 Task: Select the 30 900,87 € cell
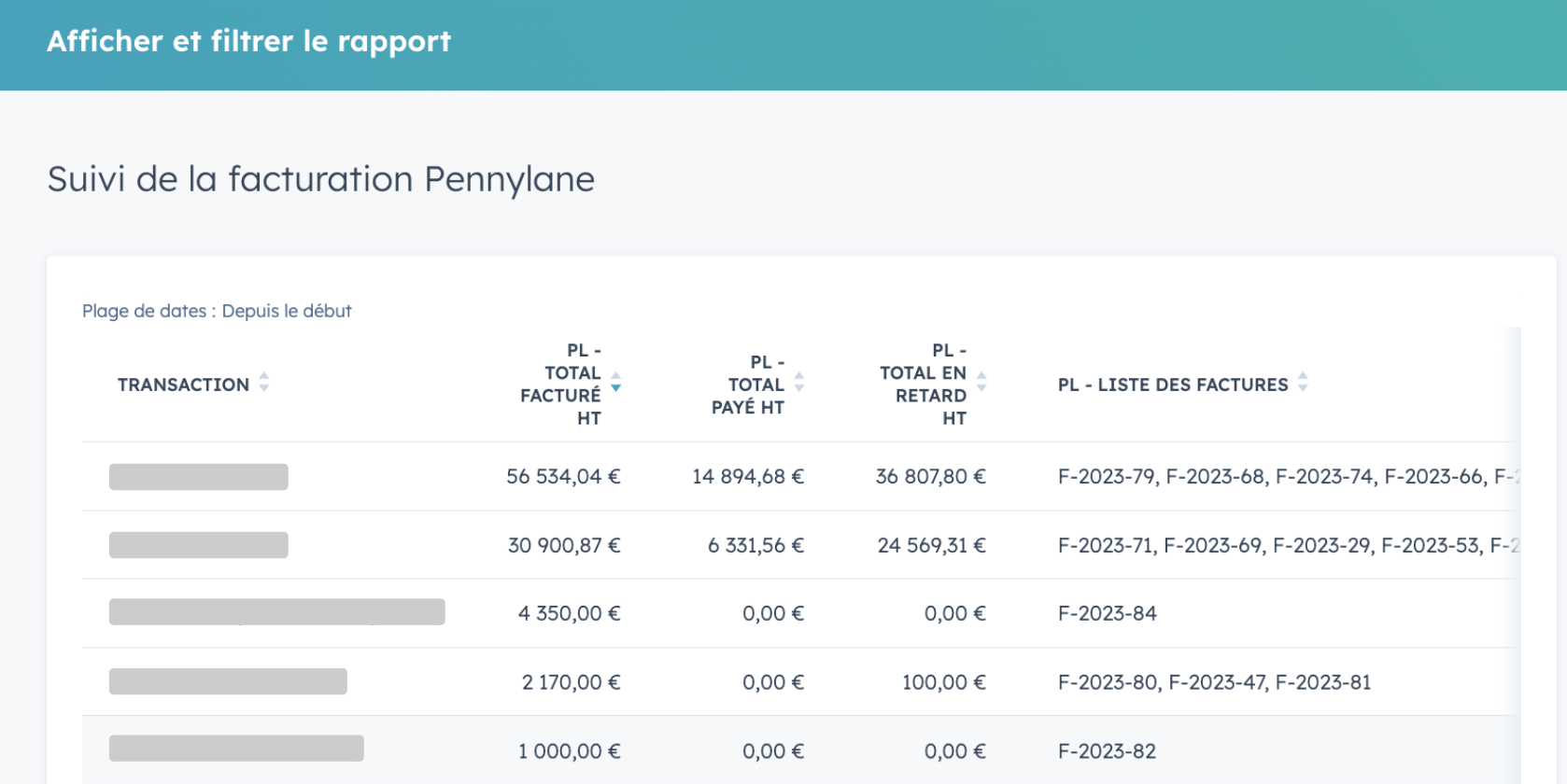click(x=564, y=545)
